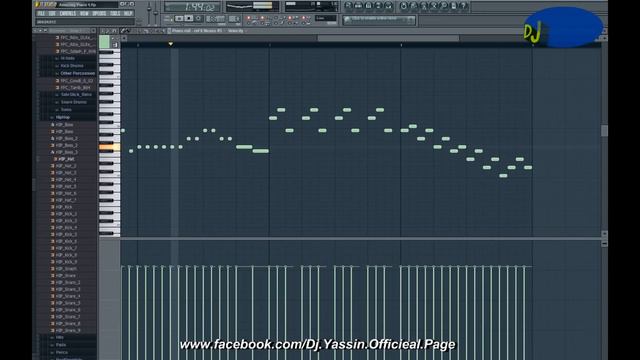Adjust the master volume slider
Viewport: 640px width, 360px height.
pyautogui.click(x=149, y=10)
